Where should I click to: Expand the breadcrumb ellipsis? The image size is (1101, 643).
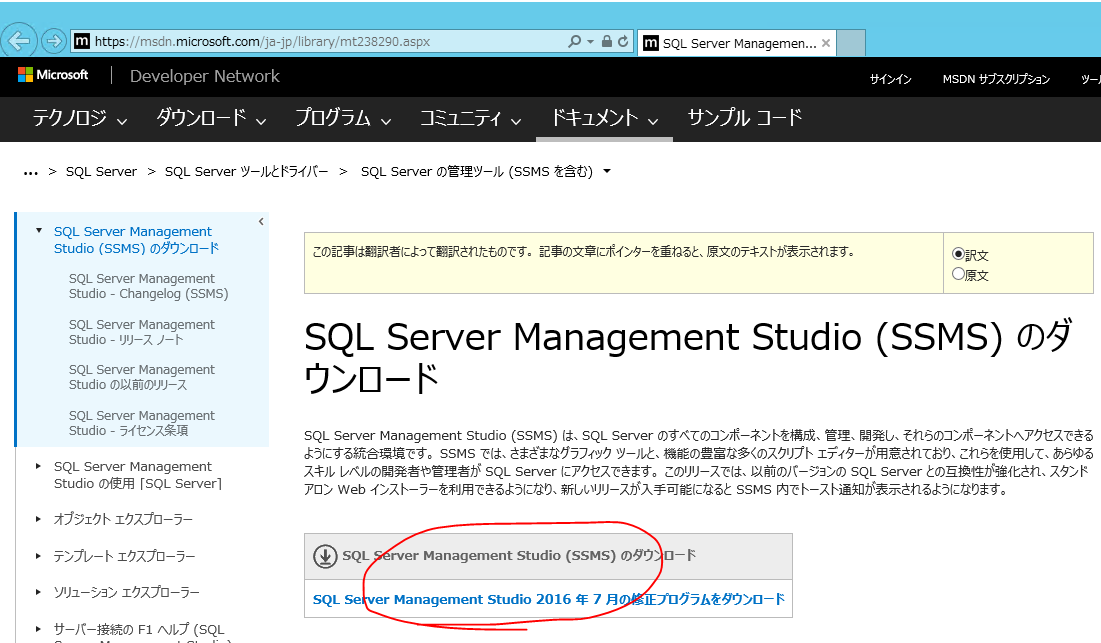tap(30, 172)
